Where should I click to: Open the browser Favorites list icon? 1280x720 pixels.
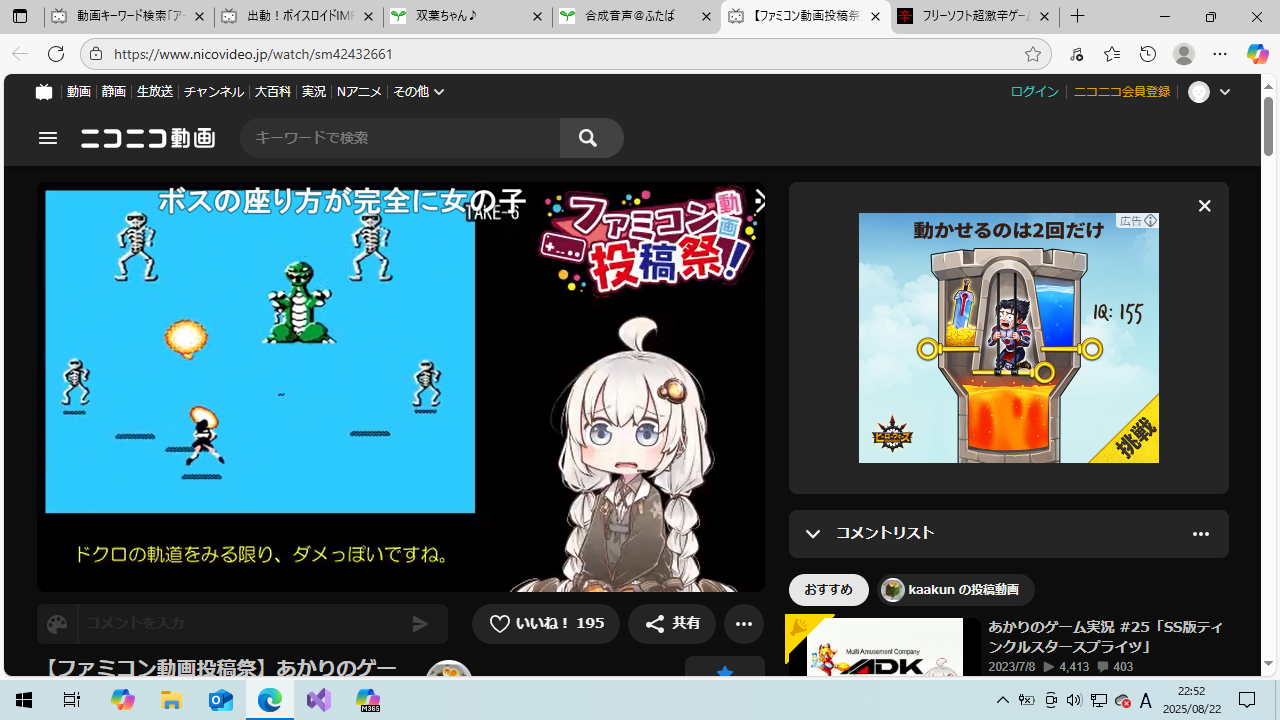click(x=1112, y=54)
